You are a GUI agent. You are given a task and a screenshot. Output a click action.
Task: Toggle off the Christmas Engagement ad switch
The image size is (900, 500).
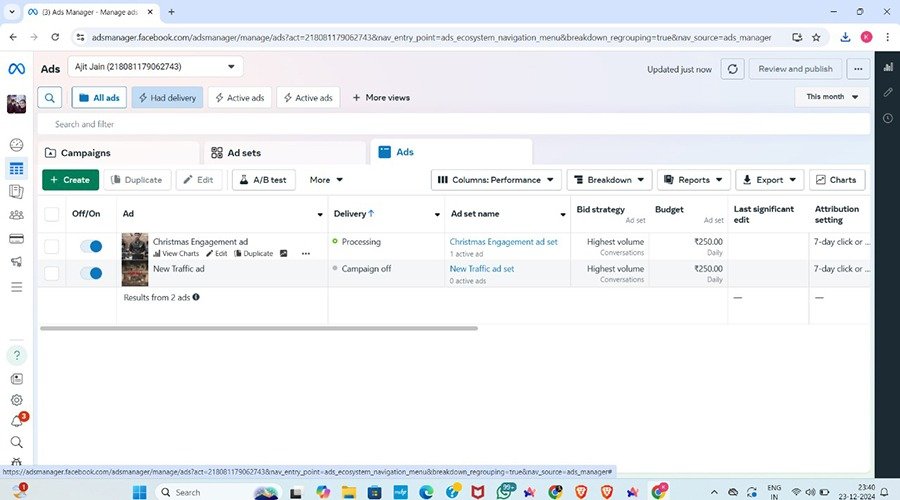coord(91,246)
